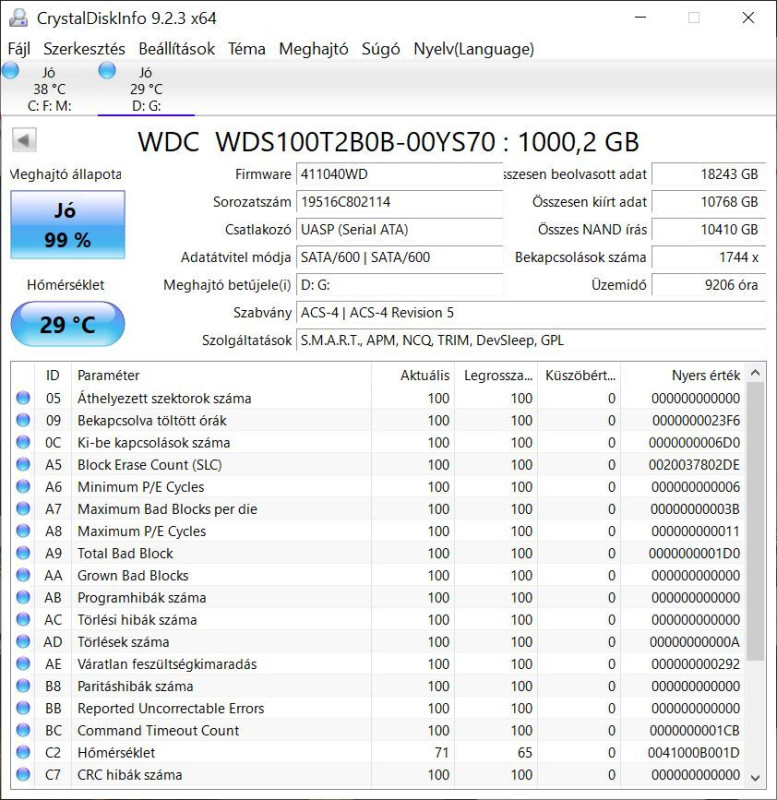Click the total written value 10768 GB
The width and height of the screenshot is (777, 800).
[x=709, y=202]
